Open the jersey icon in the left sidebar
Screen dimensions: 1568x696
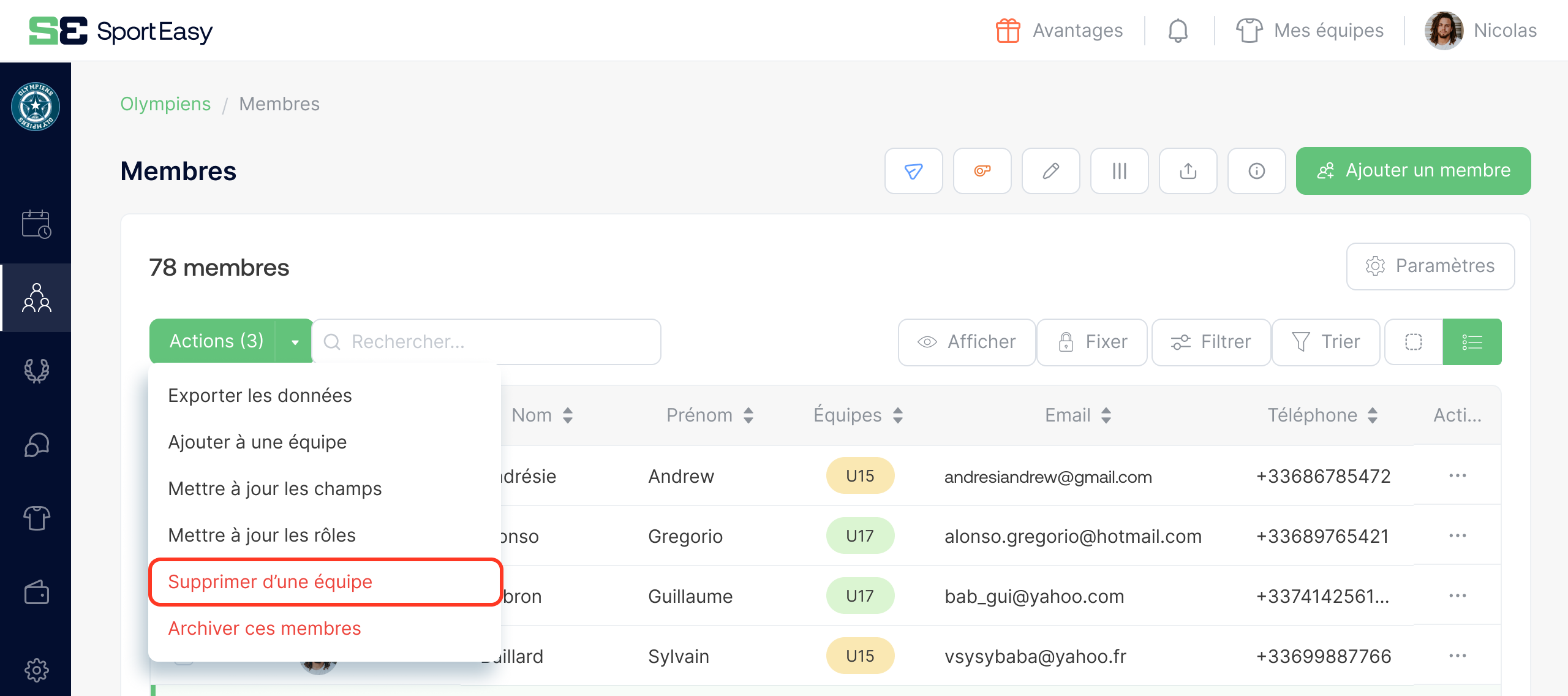[36, 518]
